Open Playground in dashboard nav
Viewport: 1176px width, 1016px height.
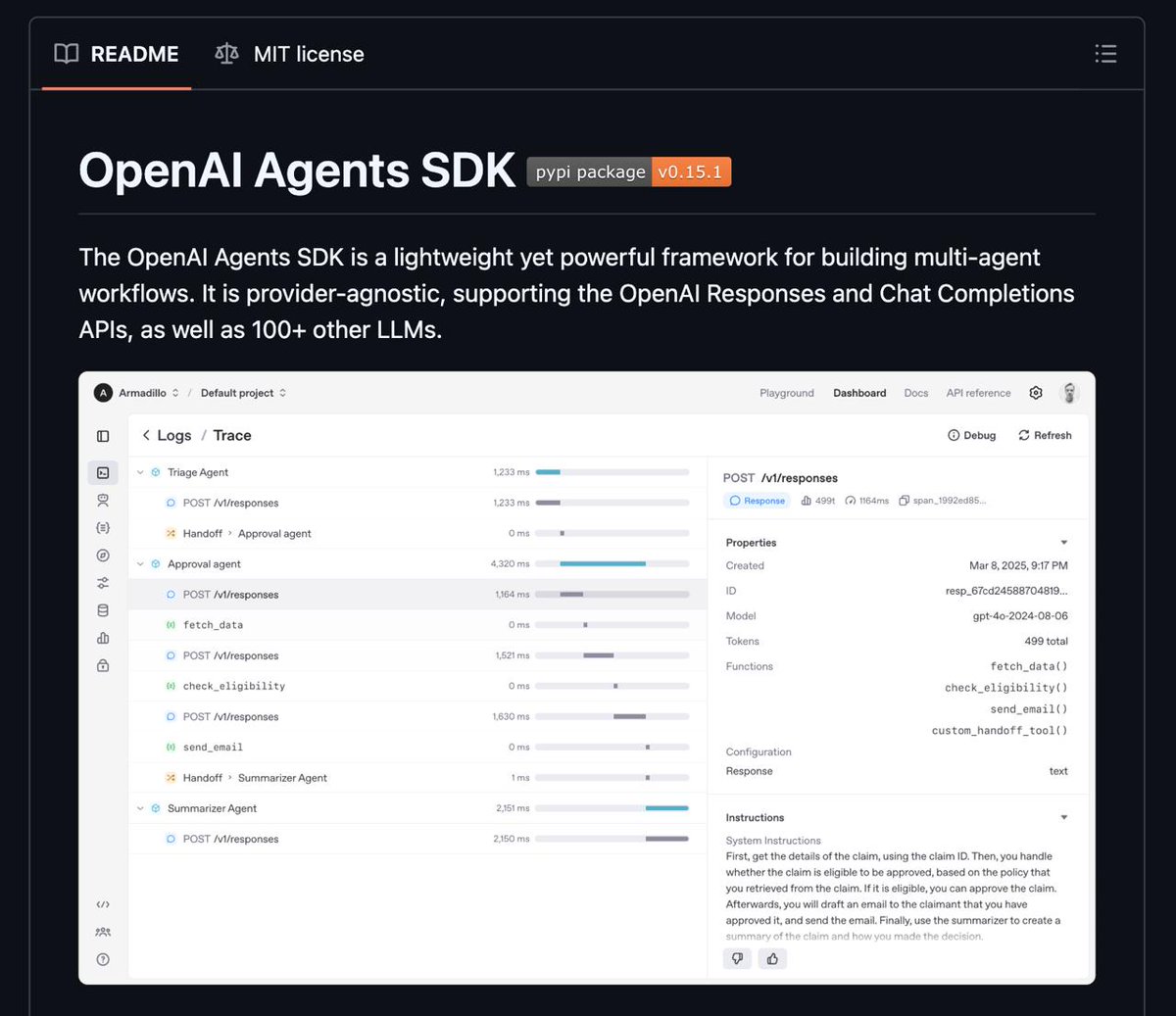pos(787,393)
